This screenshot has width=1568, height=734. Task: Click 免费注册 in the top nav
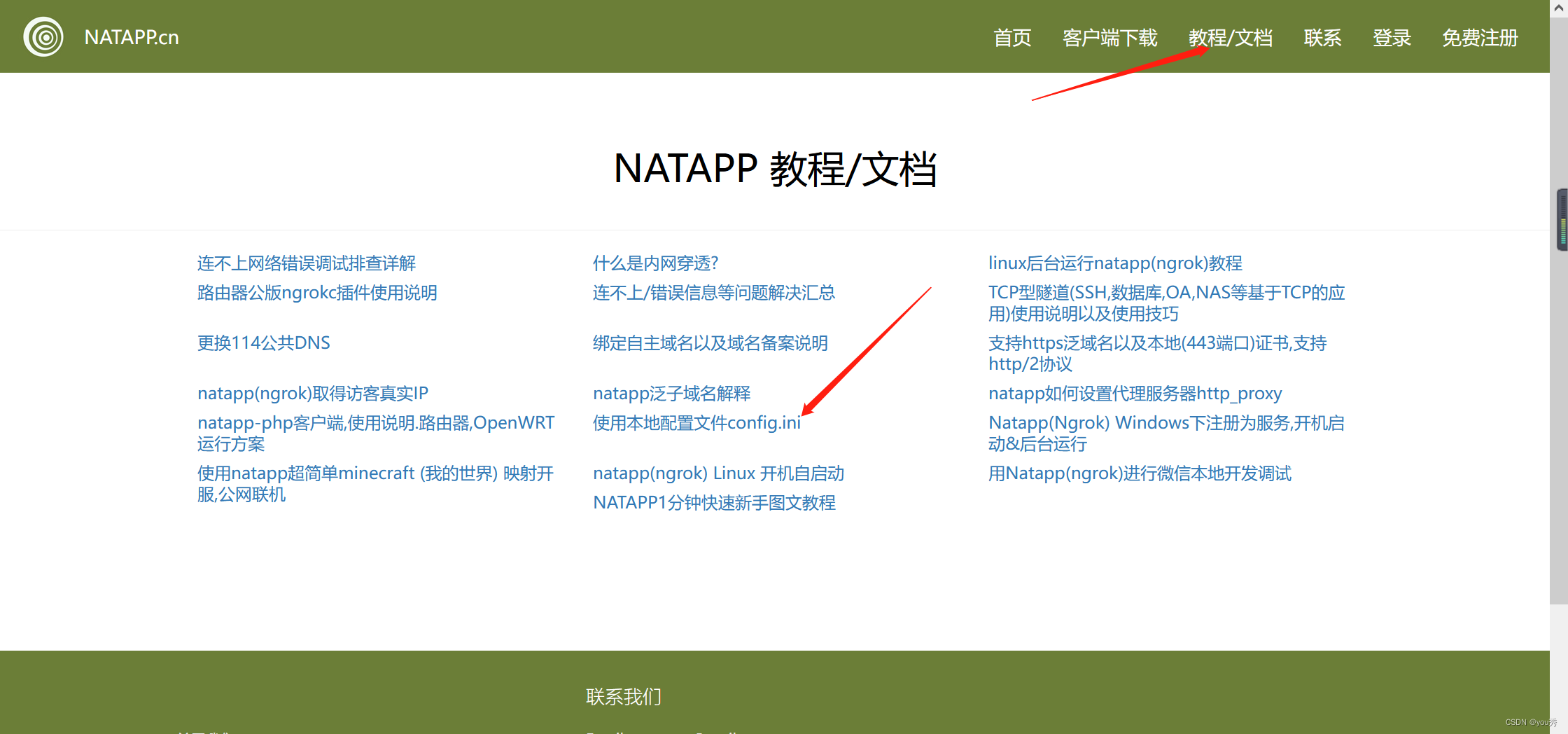1480,38
